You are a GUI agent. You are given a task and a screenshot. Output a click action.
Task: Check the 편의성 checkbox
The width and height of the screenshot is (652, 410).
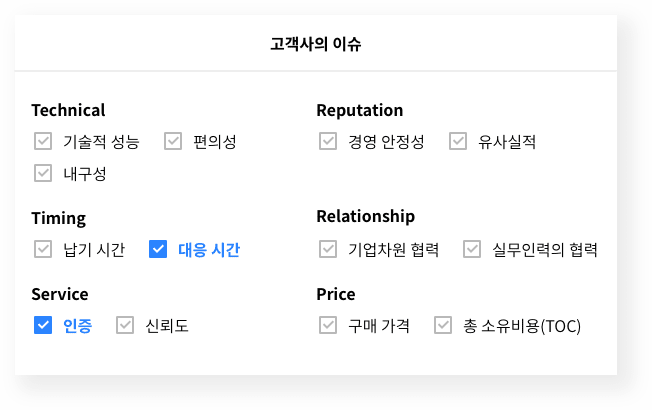pos(173,141)
